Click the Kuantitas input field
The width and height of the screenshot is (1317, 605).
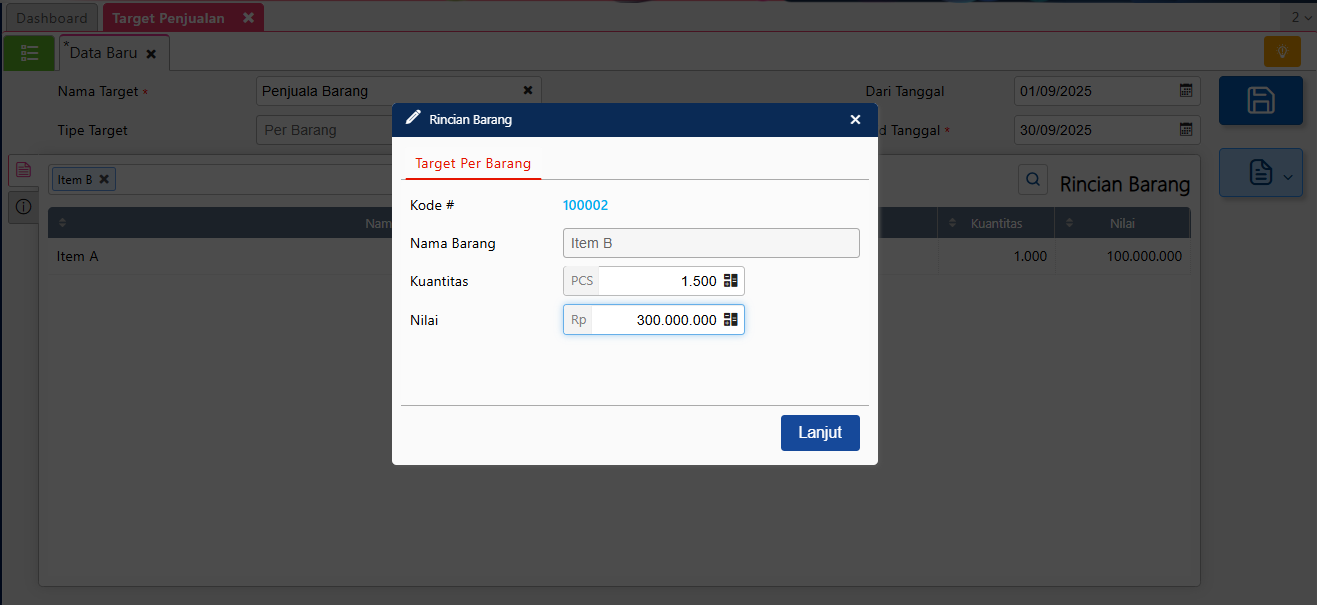point(658,281)
